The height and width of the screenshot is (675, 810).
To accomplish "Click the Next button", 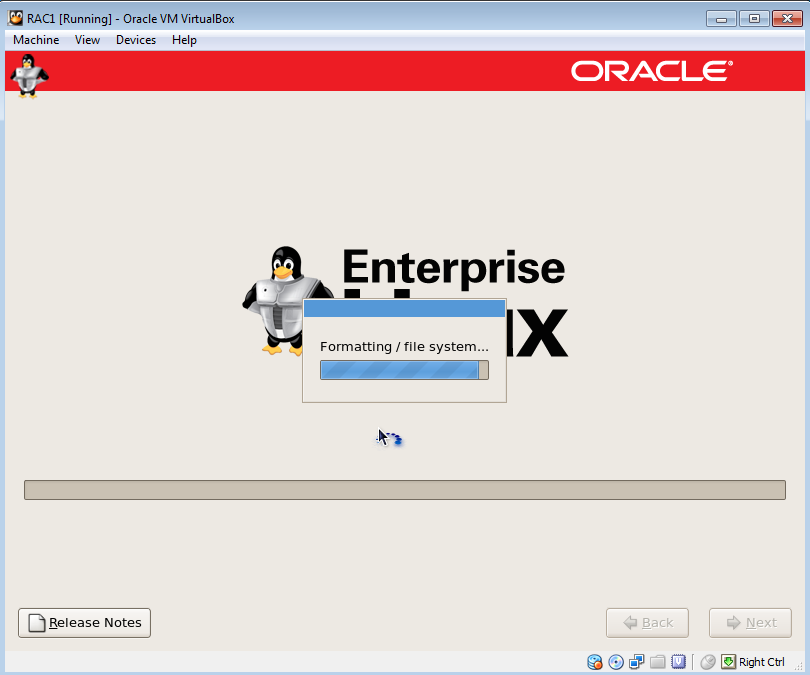I will 751,623.
